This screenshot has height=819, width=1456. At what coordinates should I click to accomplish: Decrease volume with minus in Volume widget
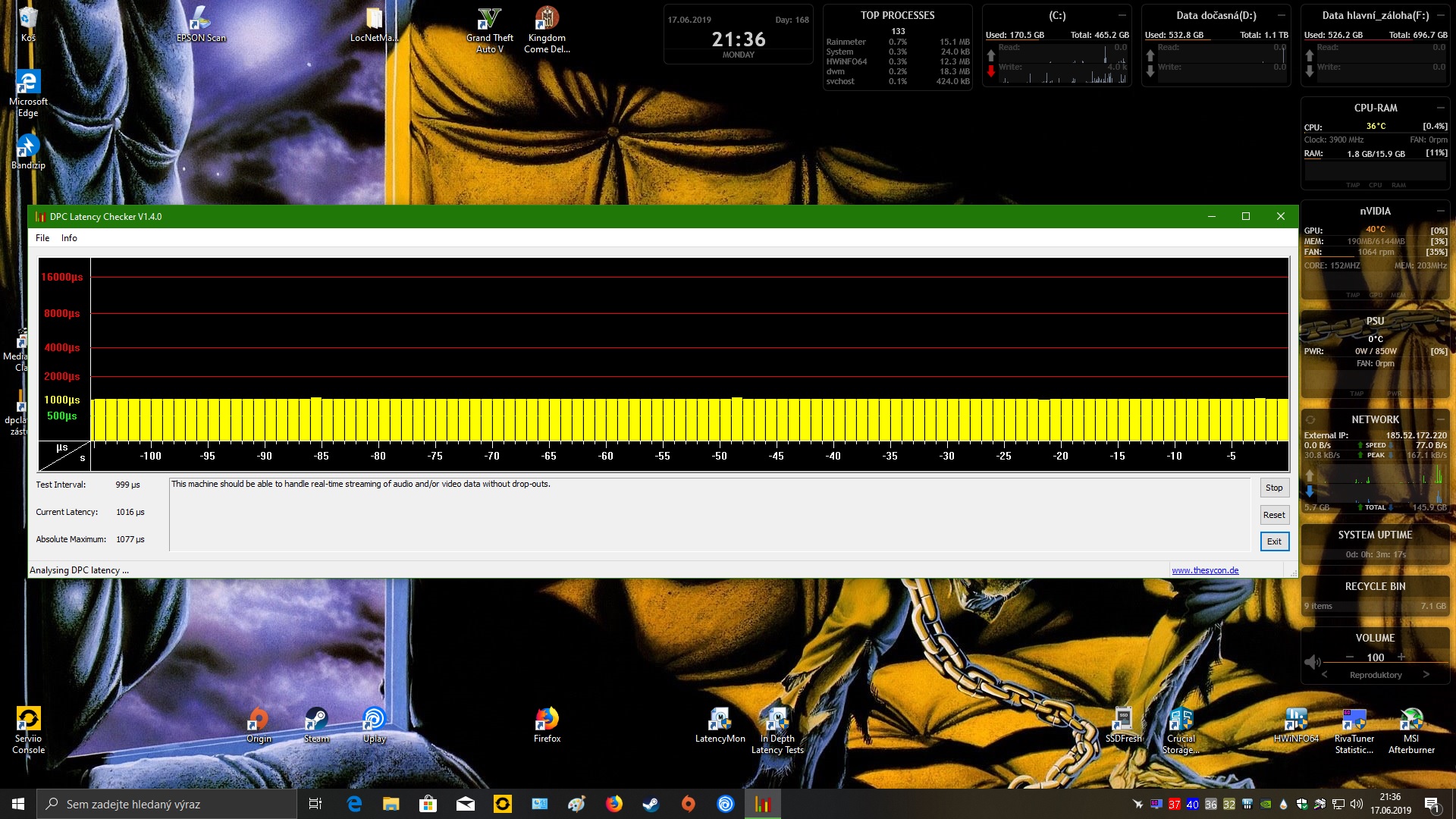(1350, 657)
